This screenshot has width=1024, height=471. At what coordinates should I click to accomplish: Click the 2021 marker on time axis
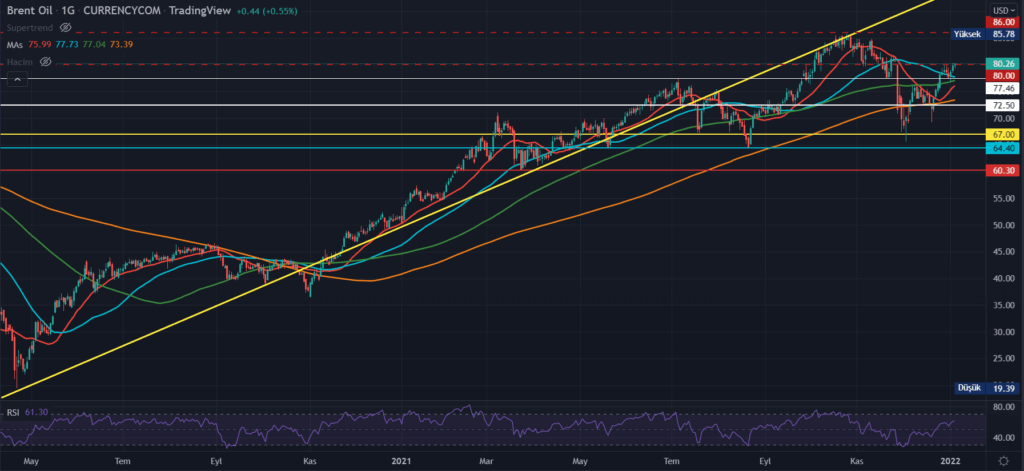403,462
